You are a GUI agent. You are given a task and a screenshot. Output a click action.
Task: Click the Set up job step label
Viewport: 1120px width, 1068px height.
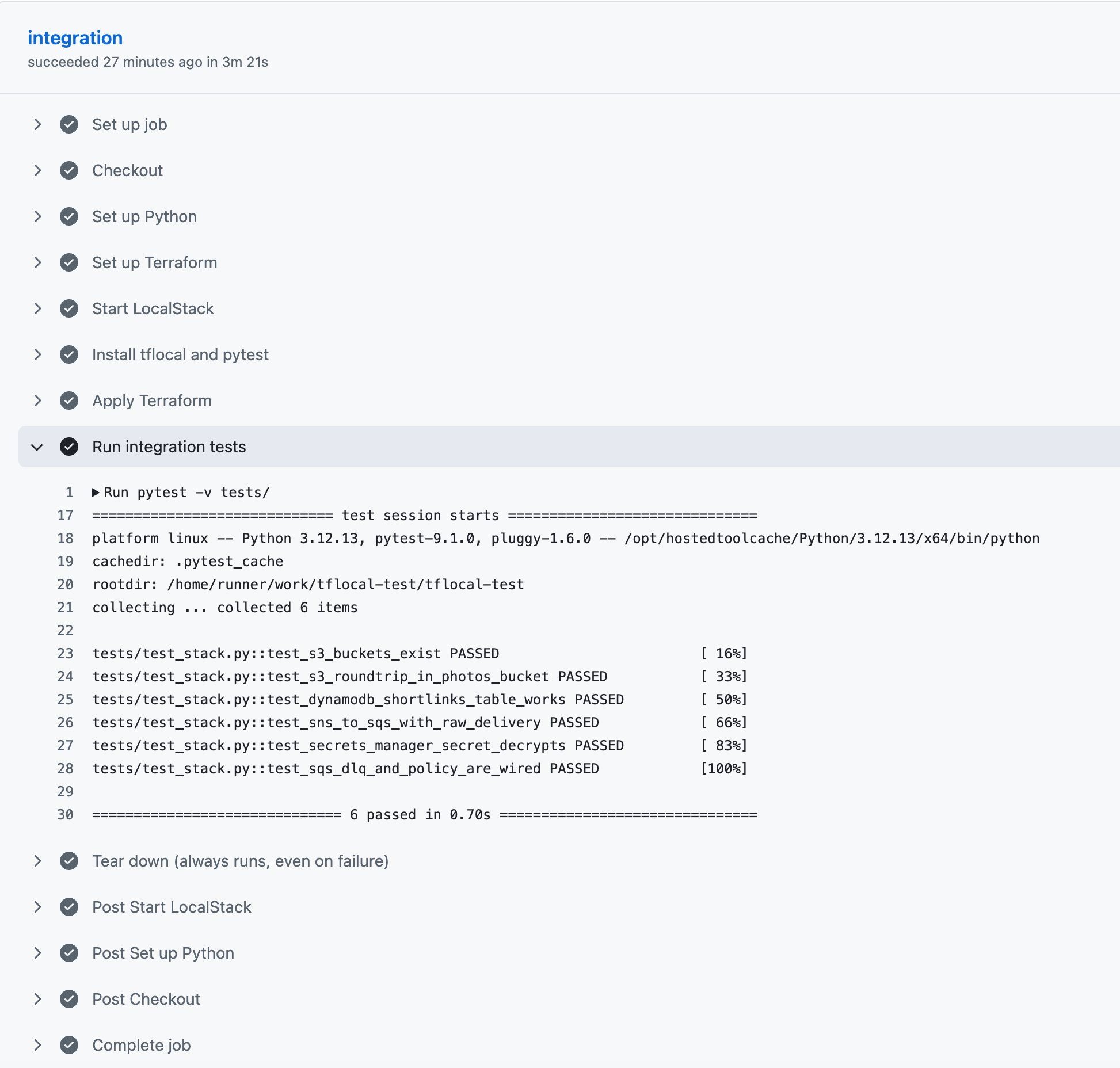pyautogui.click(x=129, y=125)
